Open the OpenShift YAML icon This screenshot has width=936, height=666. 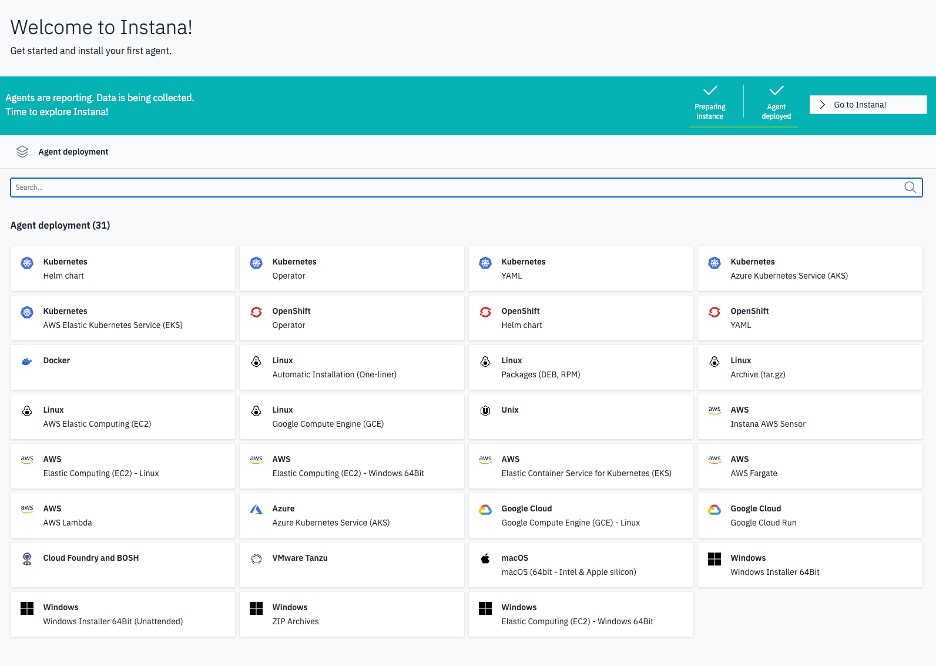[715, 312]
